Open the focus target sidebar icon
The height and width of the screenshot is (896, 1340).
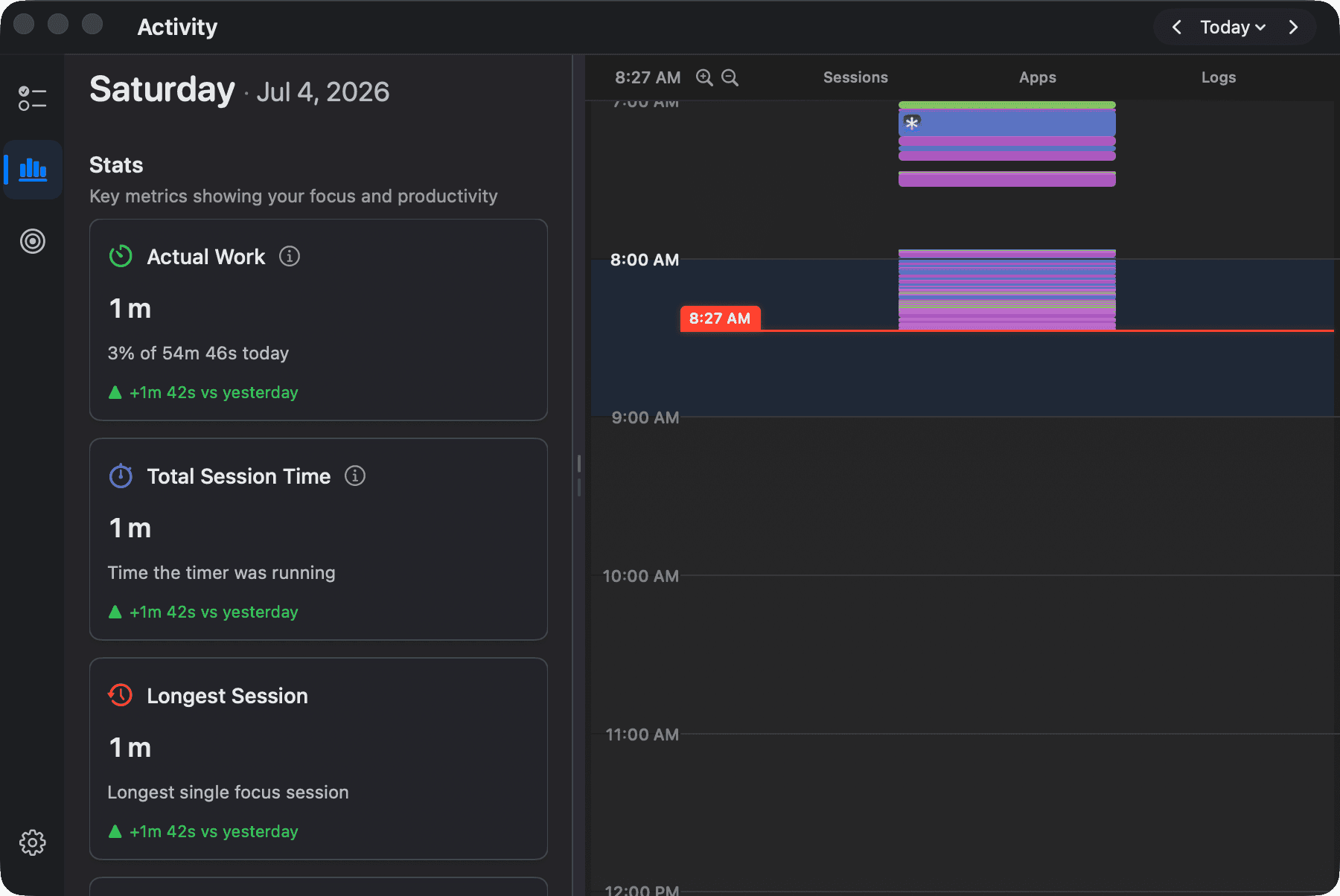33,241
